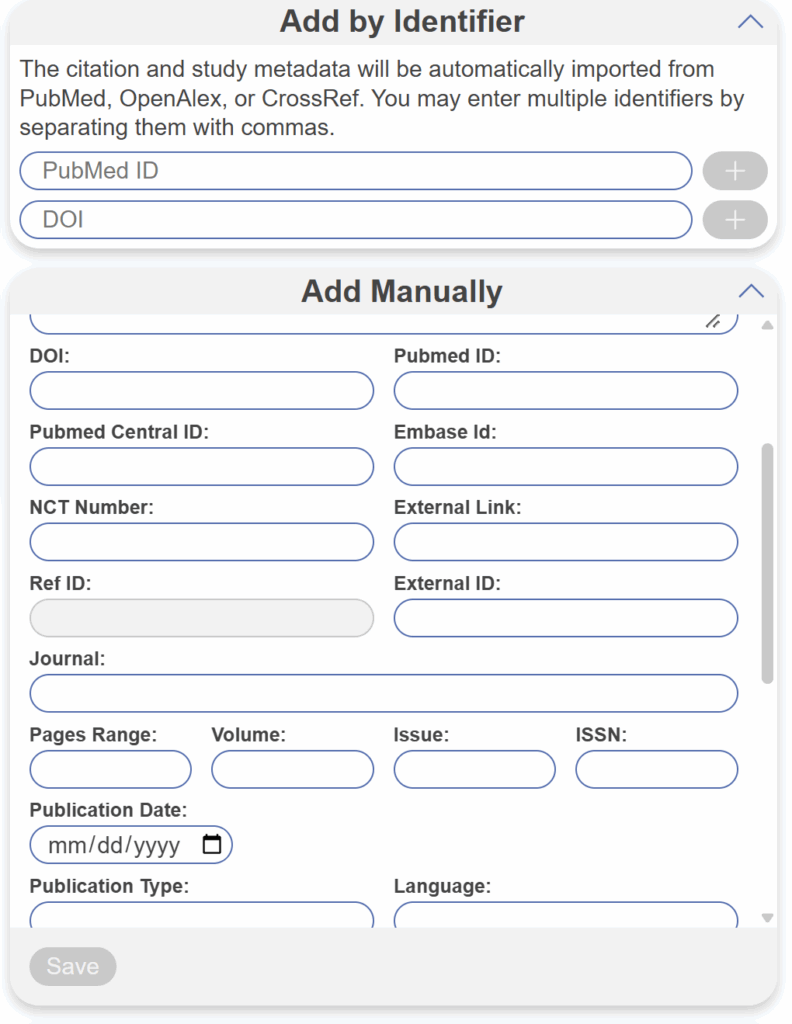This screenshot has height=1024, width=792.
Task: Click the PubMed ID input field
Action: [x=355, y=170]
